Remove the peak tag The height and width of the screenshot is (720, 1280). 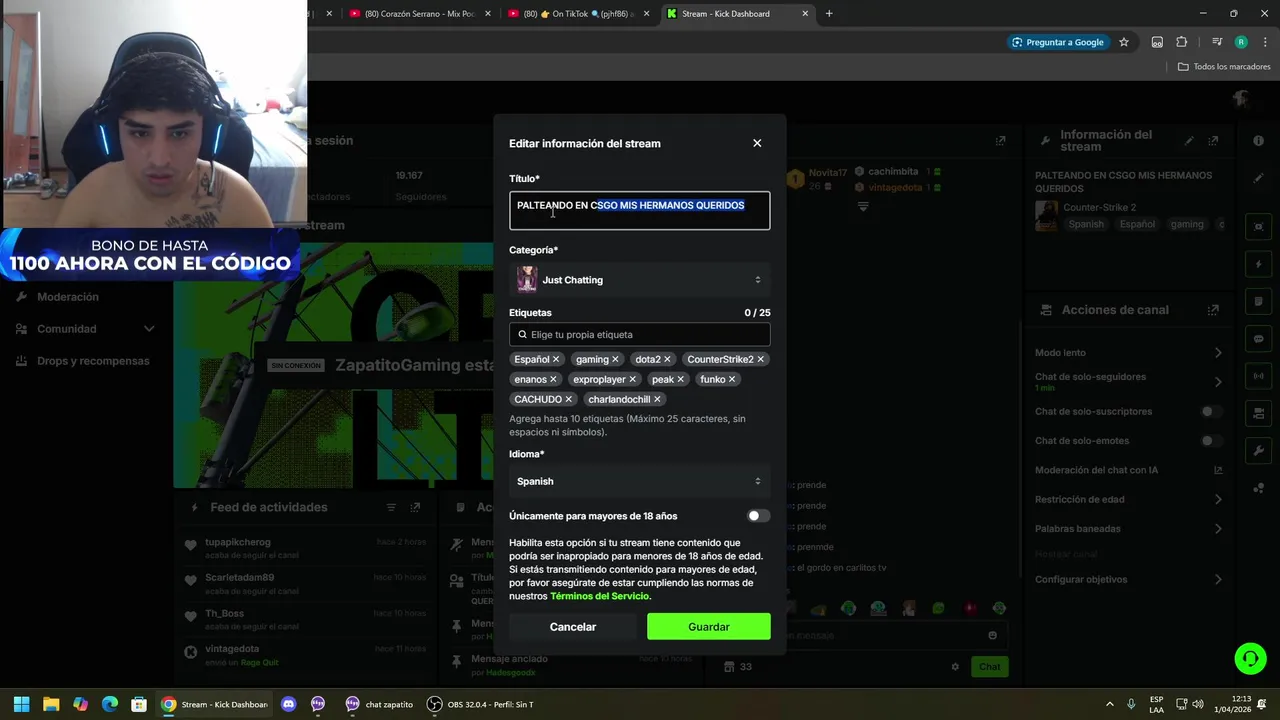tap(680, 379)
